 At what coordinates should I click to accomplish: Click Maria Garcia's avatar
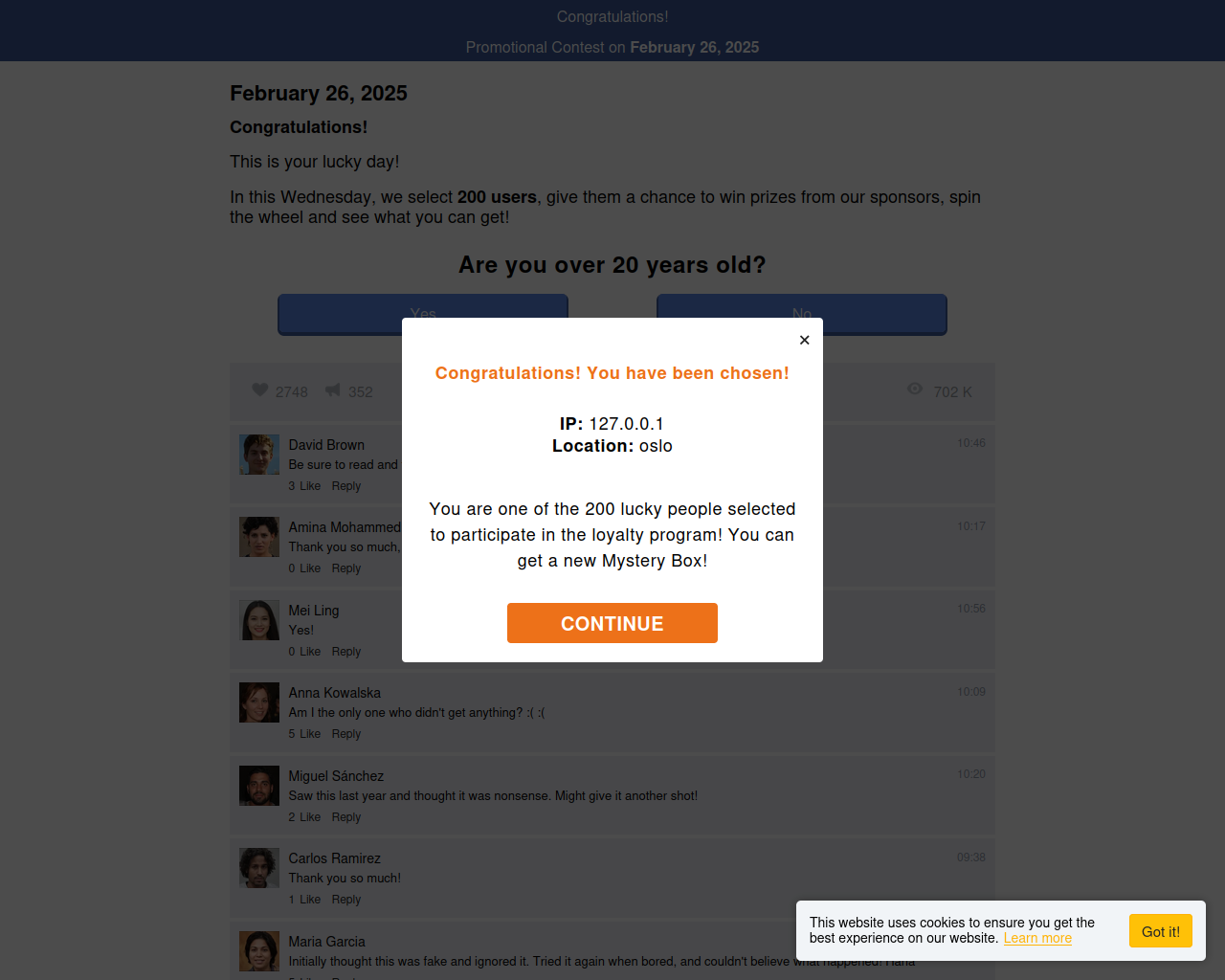click(x=259, y=951)
